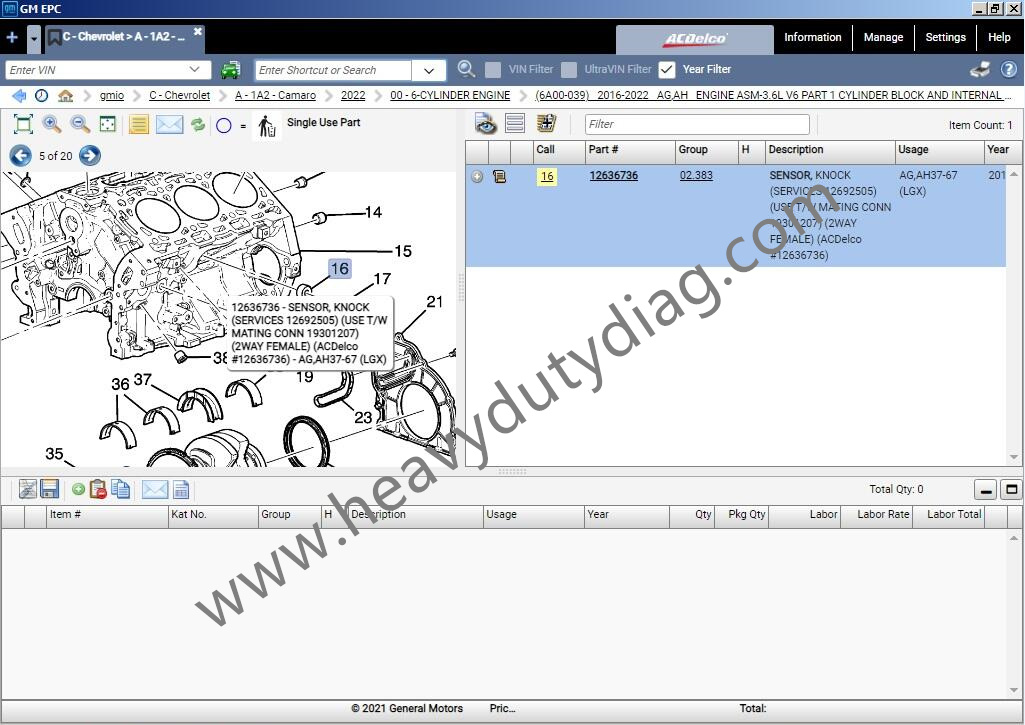This screenshot has width=1025, height=725.
Task: Open the ACDelco catalog tab
Action: (694, 39)
